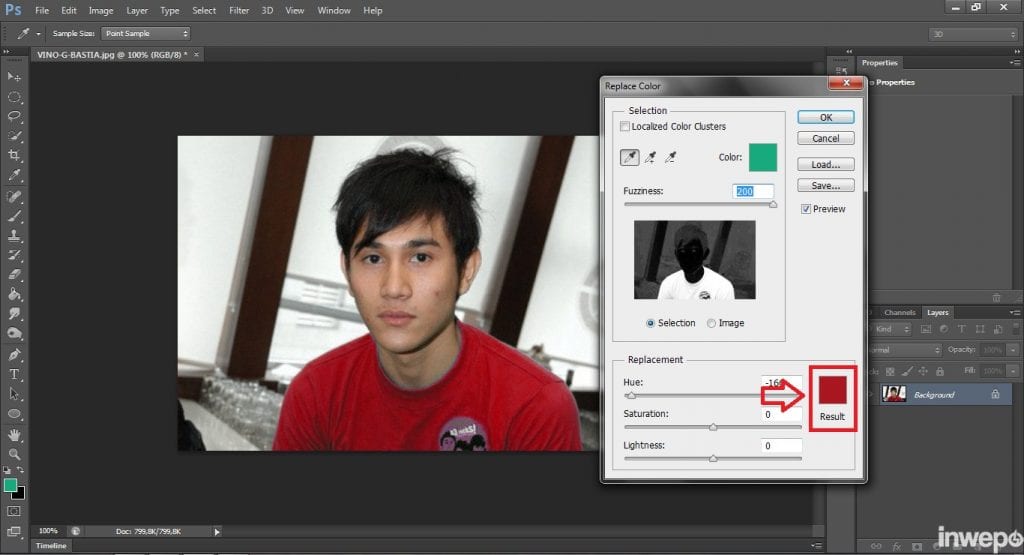The width and height of the screenshot is (1024, 555).
Task: Click the OK button
Action: tap(826, 117)
